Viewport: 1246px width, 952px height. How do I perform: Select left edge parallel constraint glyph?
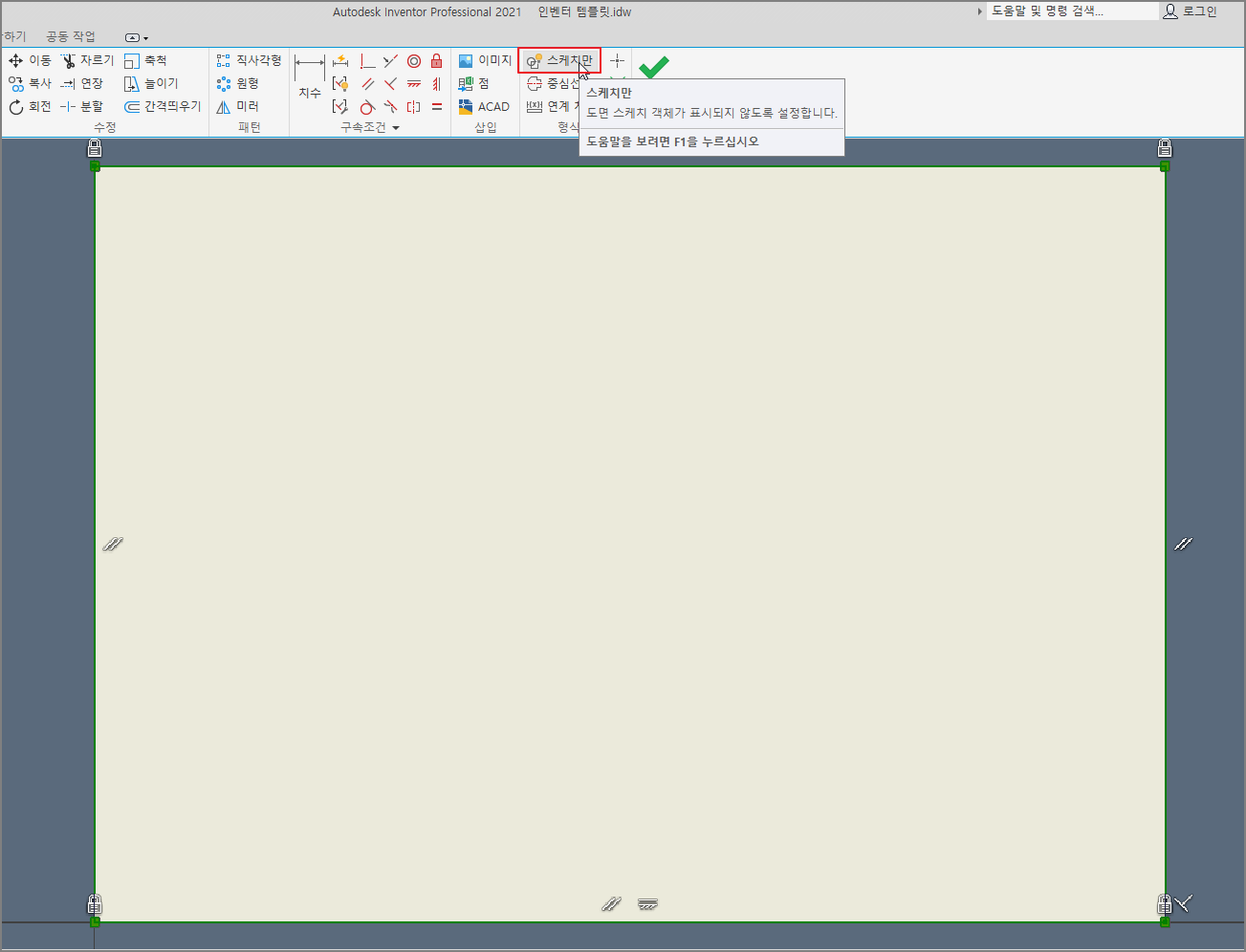coord(113,544)
